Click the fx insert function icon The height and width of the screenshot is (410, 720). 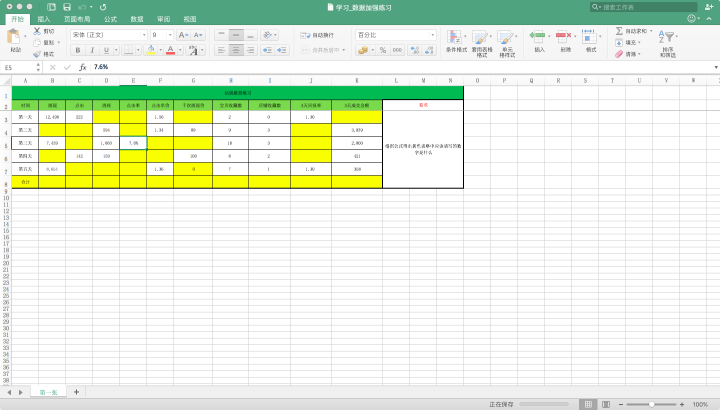coord(83,67)
